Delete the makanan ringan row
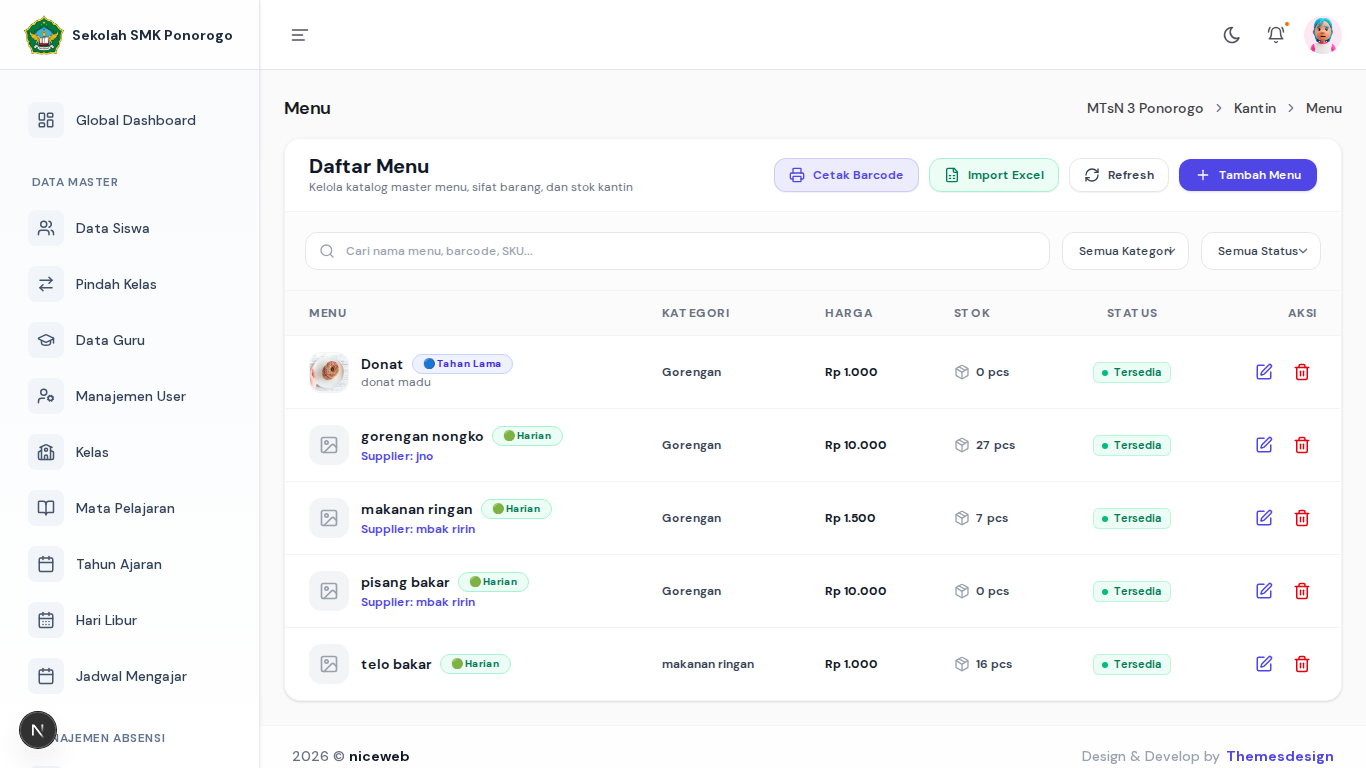Viewport: 1366px width, 768px height. [x=1302, y=518]
